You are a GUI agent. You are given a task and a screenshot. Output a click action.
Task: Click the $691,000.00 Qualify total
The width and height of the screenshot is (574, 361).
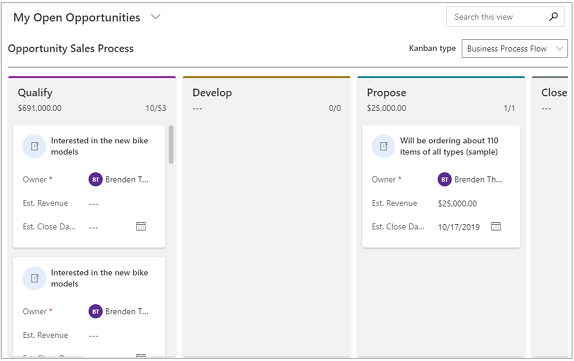(40, 108)
